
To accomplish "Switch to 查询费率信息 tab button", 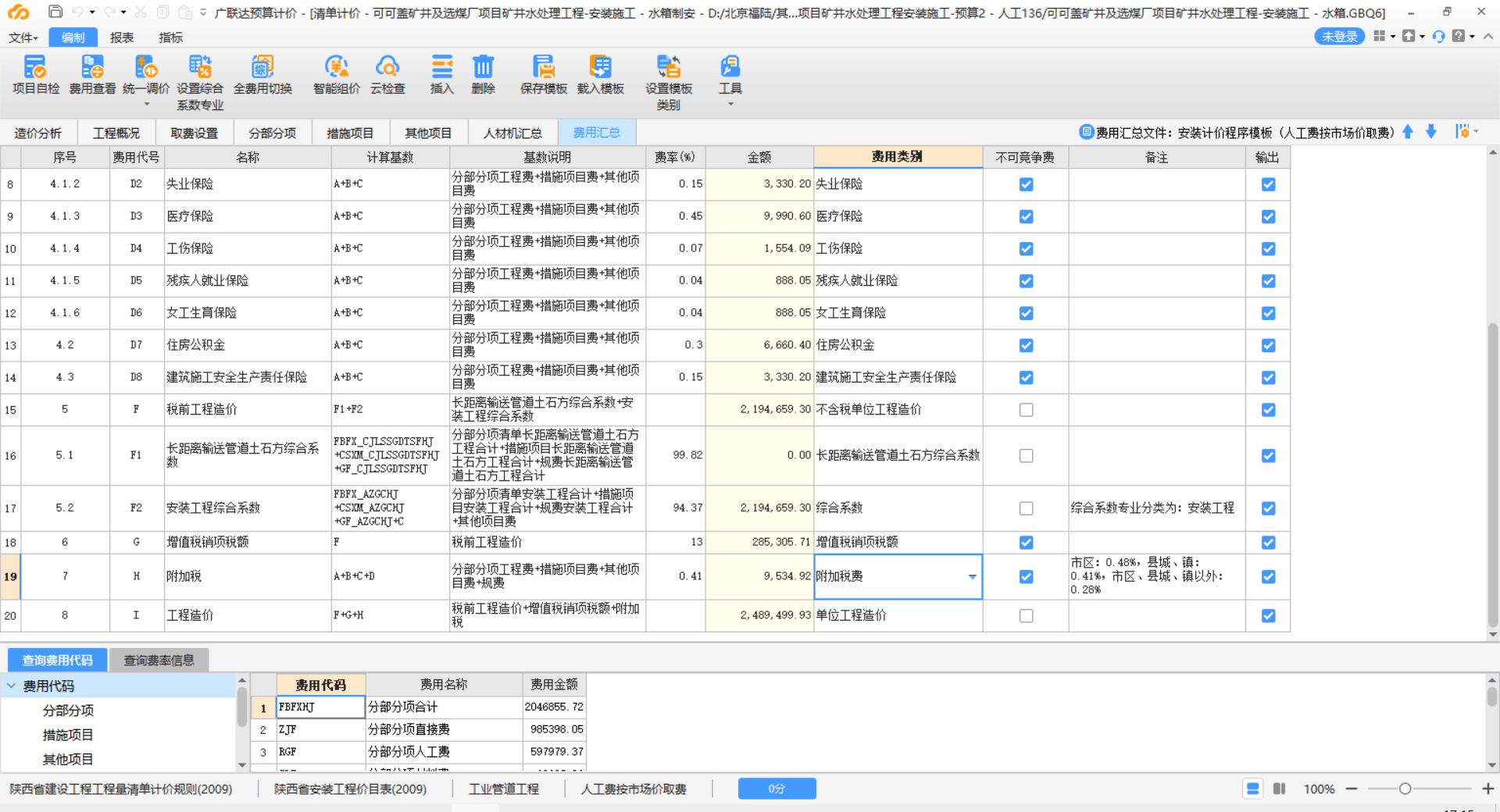I will pos(159,661).
